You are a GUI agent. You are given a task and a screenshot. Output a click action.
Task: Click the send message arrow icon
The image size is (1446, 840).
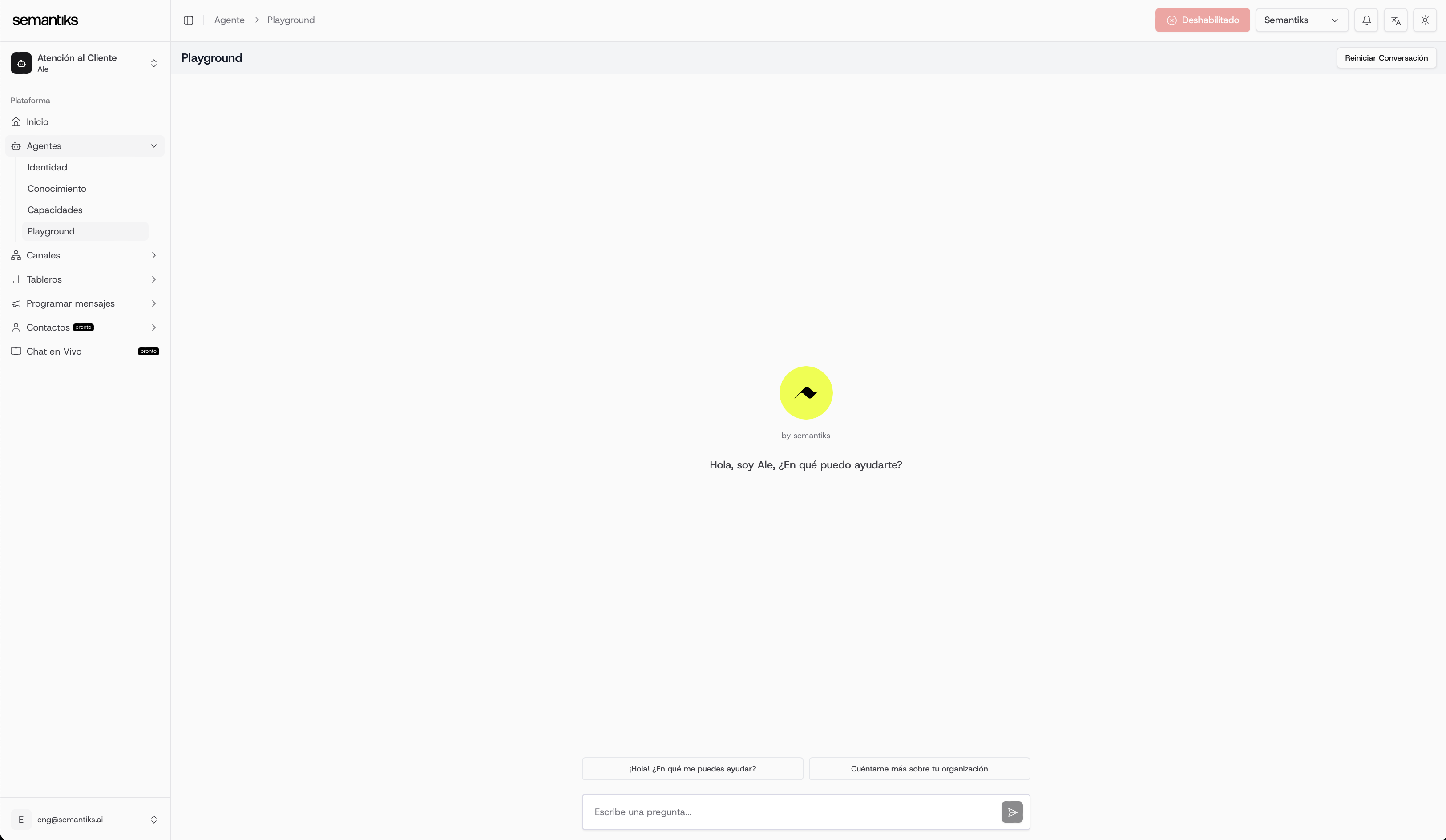click(1012, 812)
